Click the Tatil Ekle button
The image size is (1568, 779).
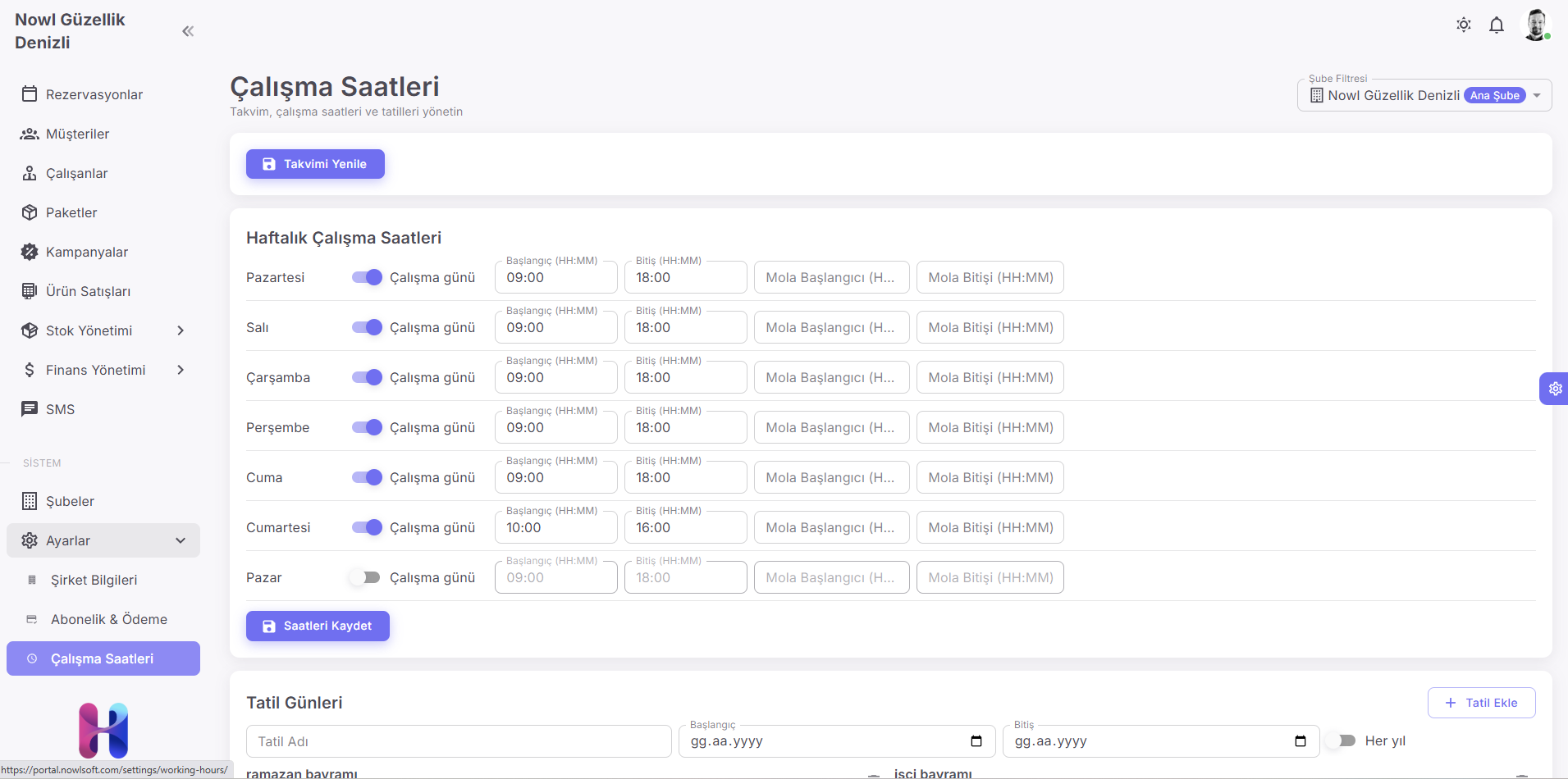(x=1481, y=703)
